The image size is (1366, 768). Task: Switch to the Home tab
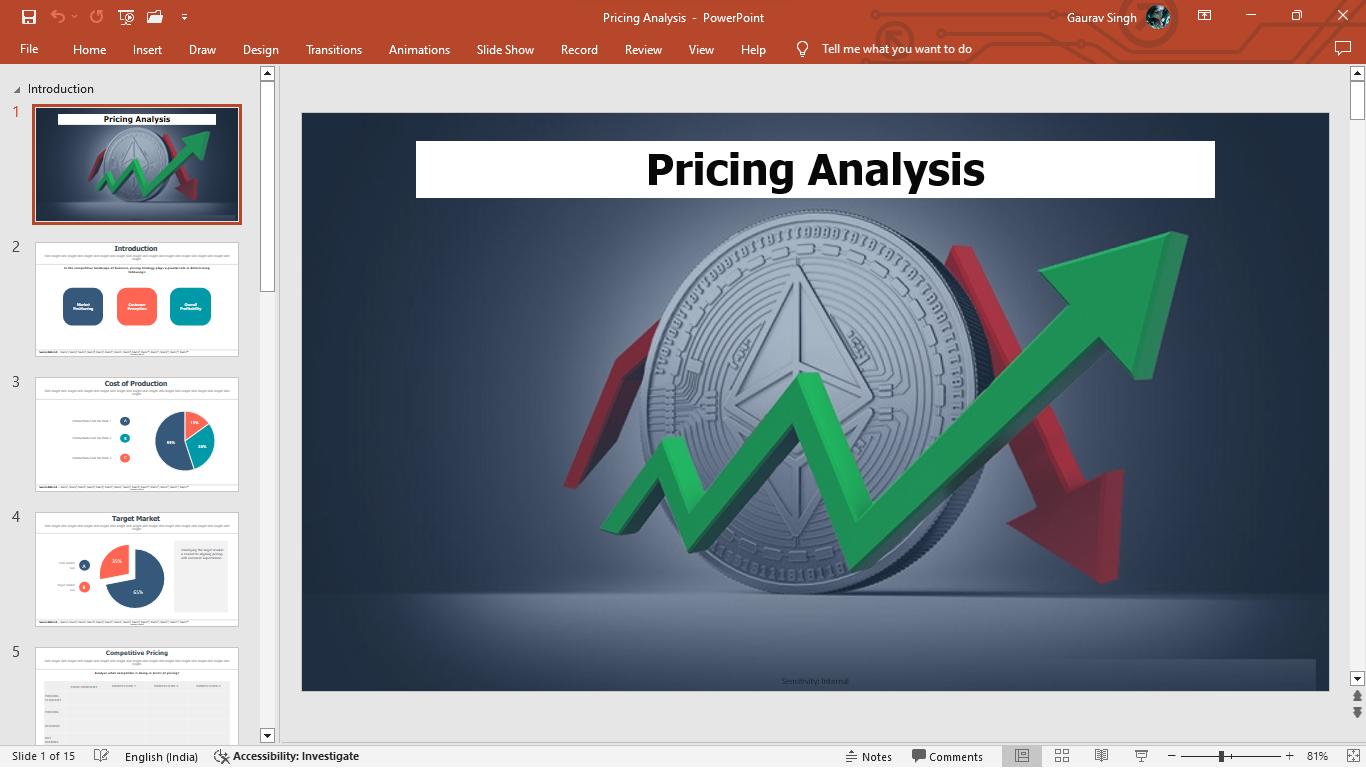[90, 49]
